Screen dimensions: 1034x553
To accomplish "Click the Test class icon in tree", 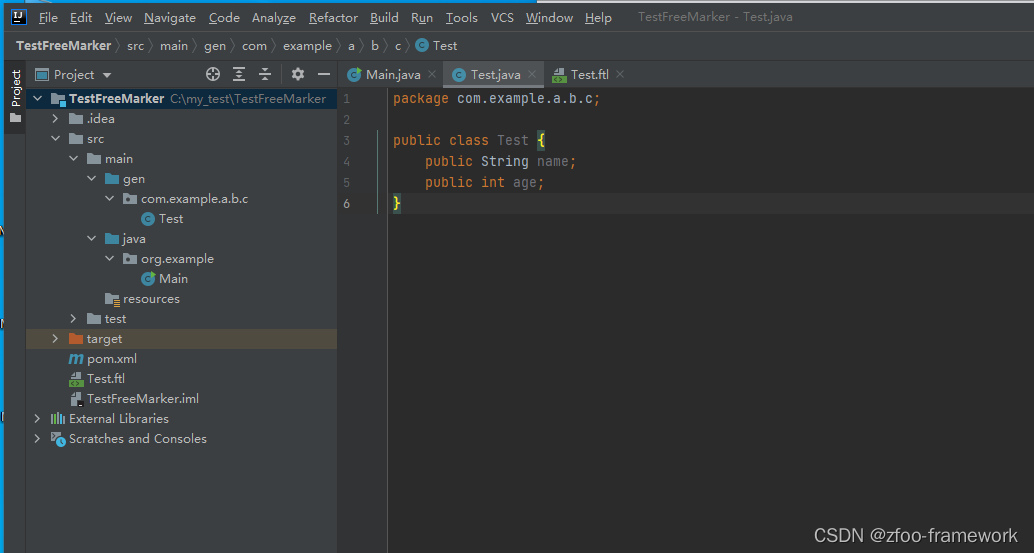I will pyautogui.click(x=148, y=219).
